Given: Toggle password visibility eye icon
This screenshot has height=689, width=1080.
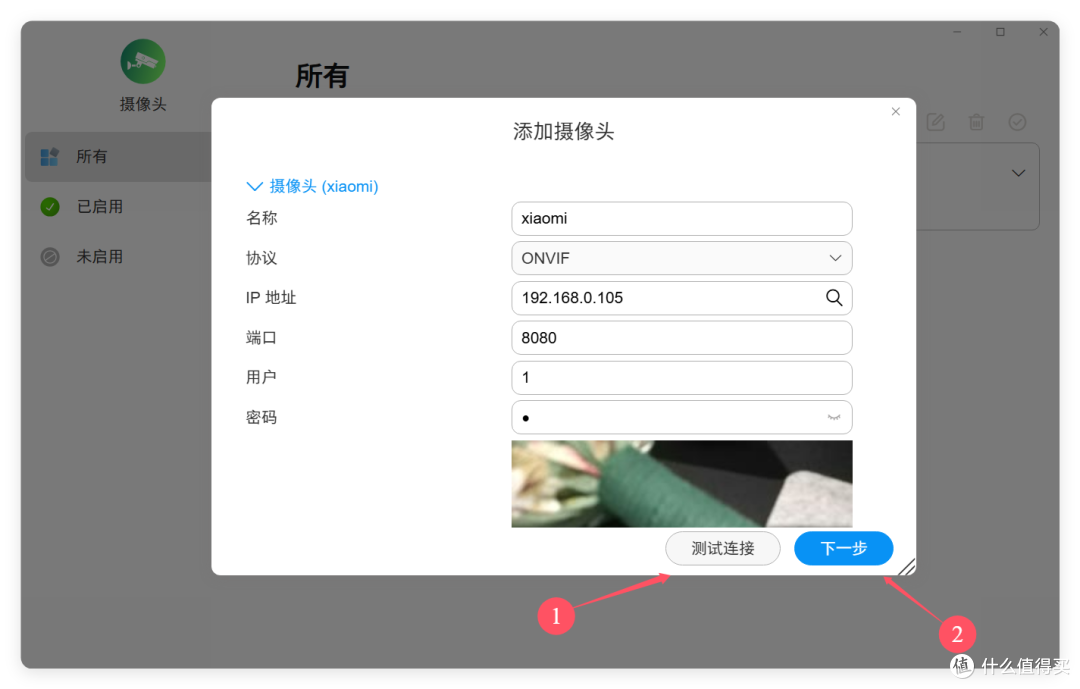Looking at the screenshot, I should click(x=833, y=418).
